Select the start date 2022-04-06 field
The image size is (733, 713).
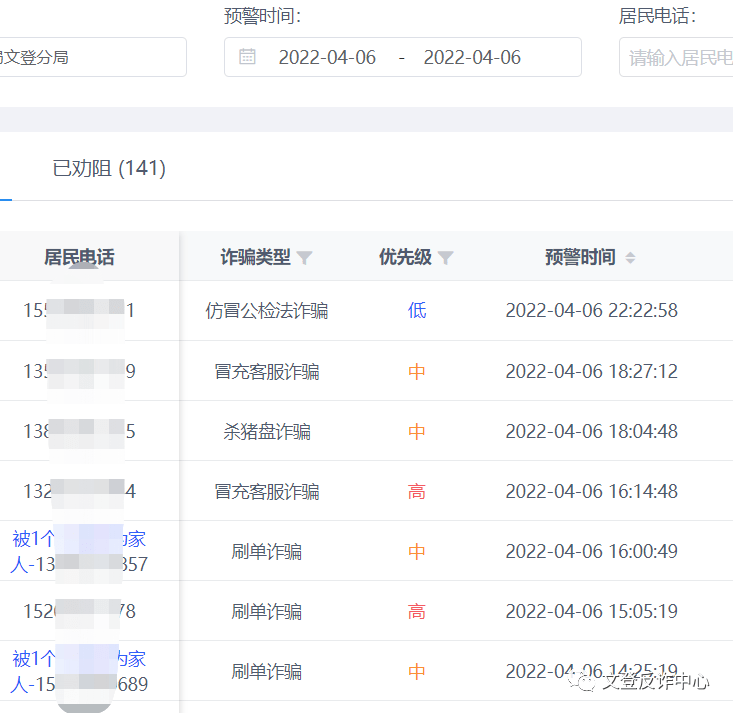[327, 57]
